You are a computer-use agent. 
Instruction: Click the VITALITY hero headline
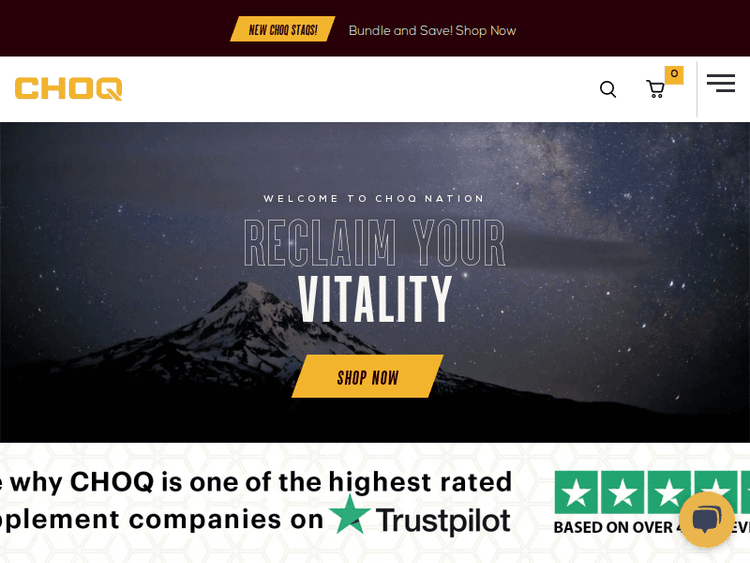tap(375, 299)
